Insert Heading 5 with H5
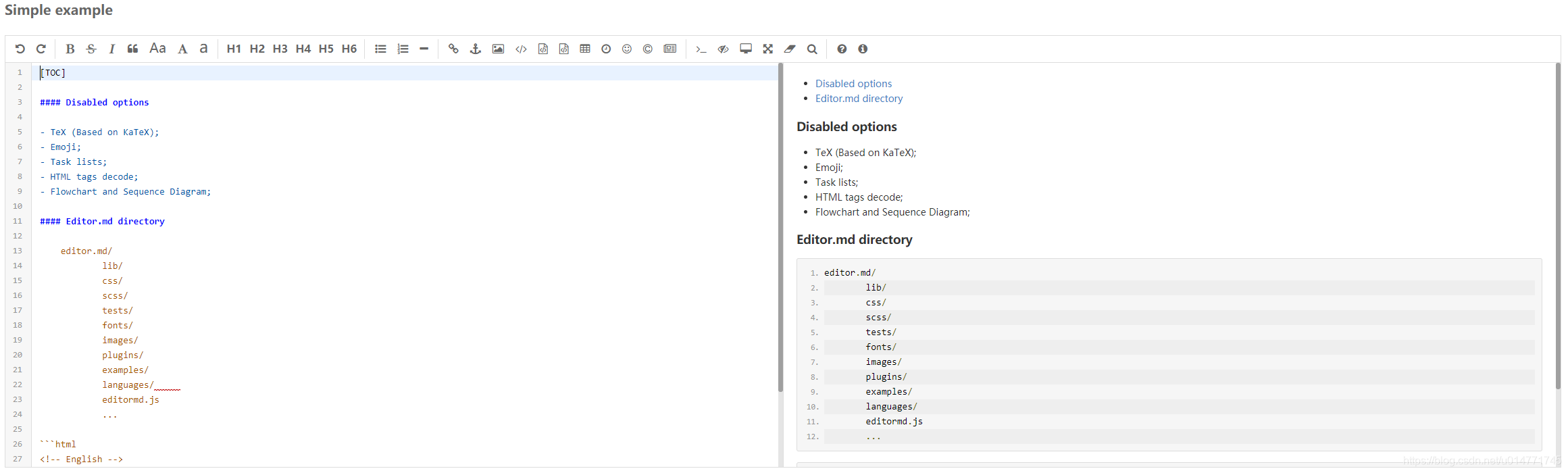The height and width of the screenshot is (473, 1568). pyautogui.click(x=326, y=49)
